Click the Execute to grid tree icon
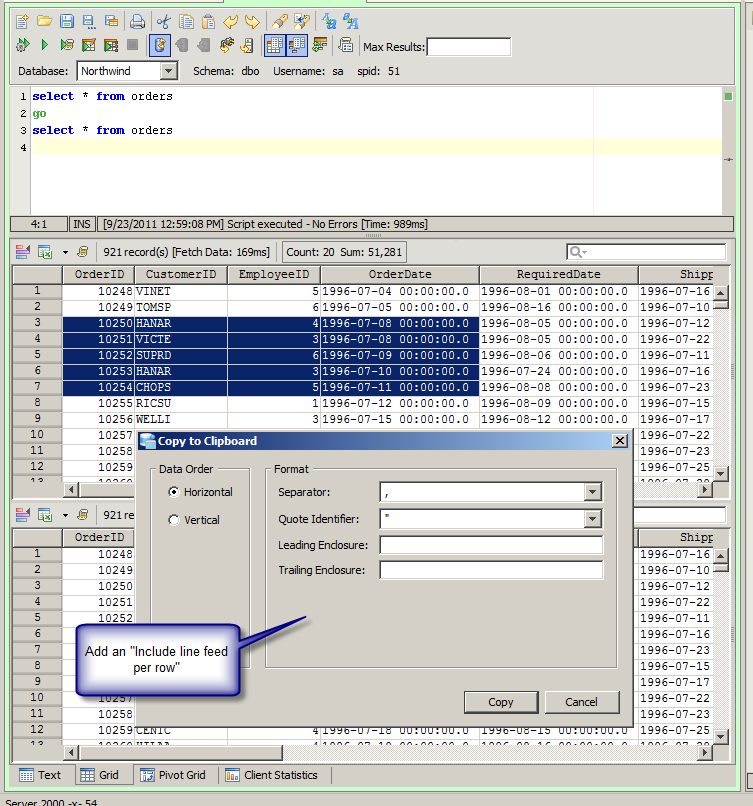 111,45
